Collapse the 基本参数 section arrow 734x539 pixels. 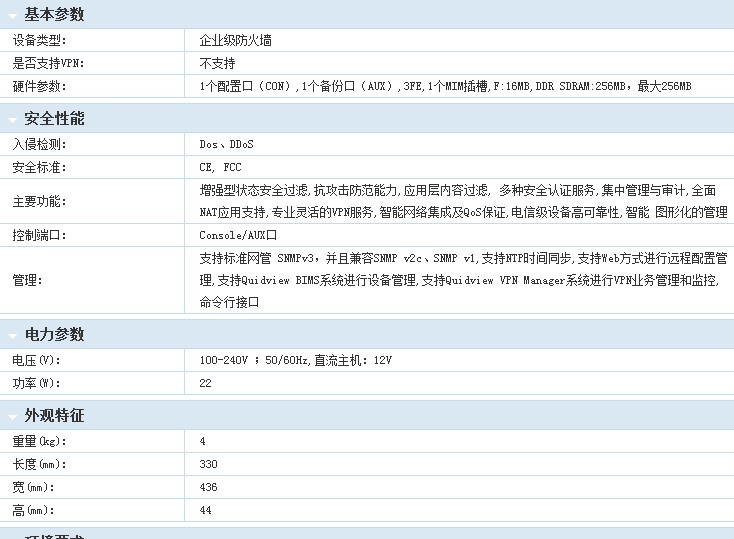click(x=12, y=16)
